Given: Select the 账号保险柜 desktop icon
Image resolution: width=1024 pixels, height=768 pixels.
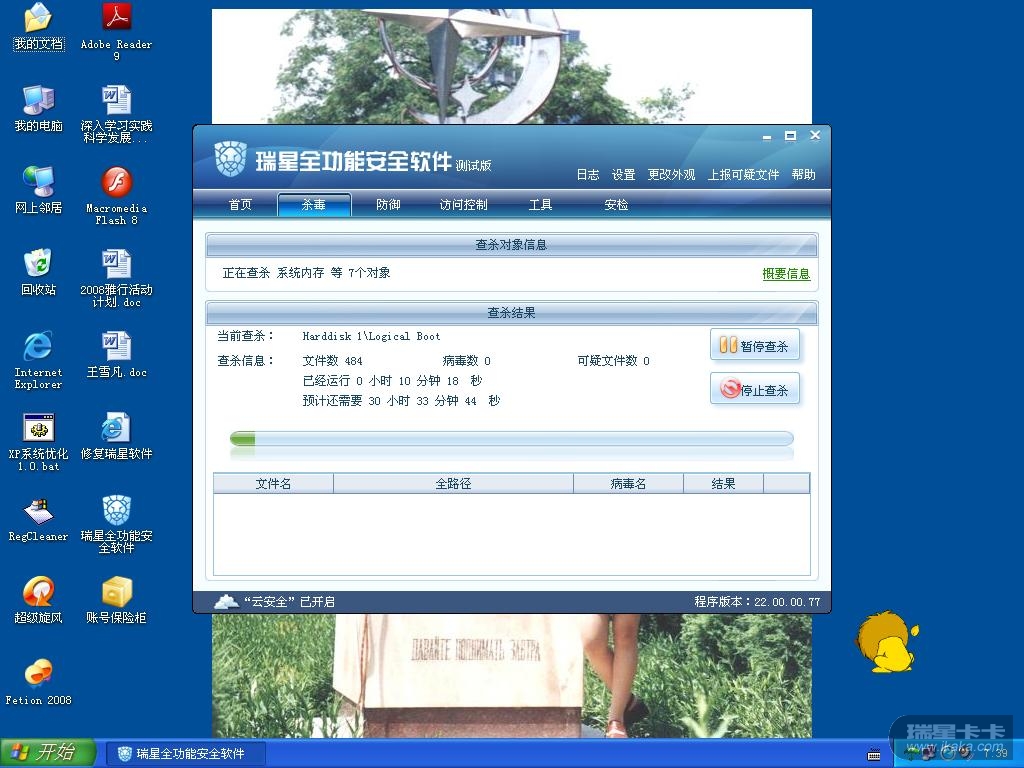Looking at the screenshot, I should [116, 600].
